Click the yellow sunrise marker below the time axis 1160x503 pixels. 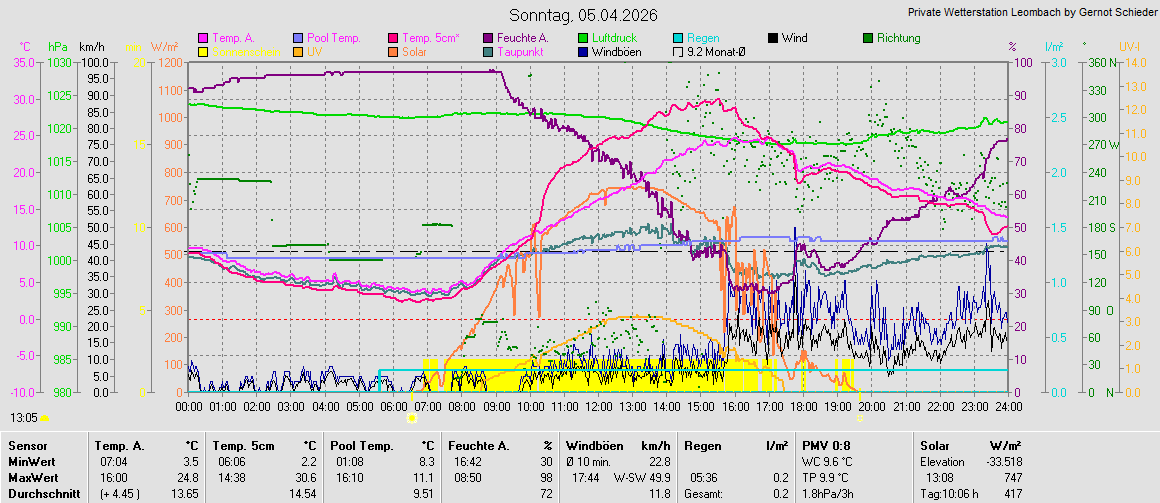click(x=412, y=418)
